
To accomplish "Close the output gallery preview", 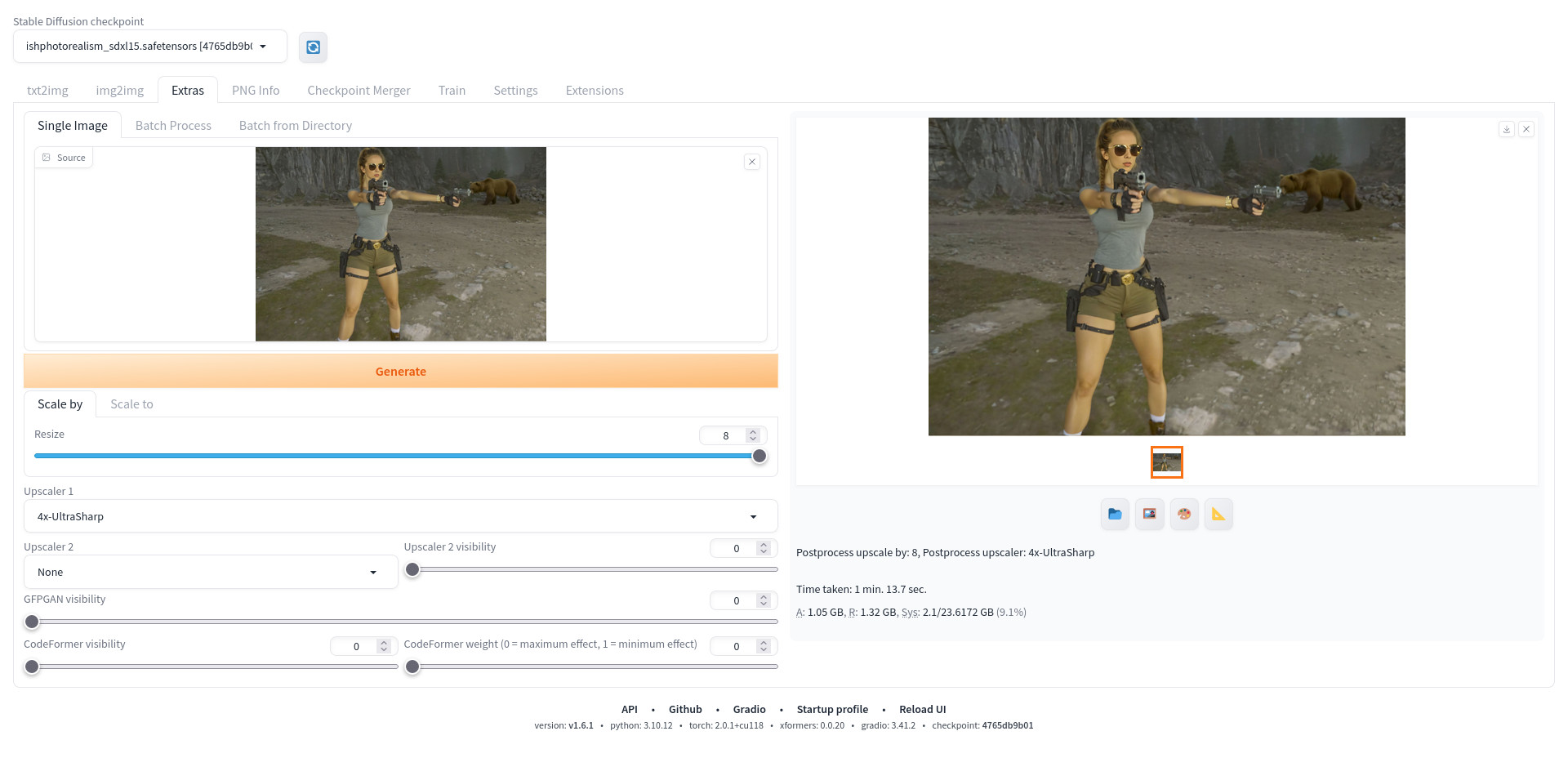I will (x=1526, y=129).
